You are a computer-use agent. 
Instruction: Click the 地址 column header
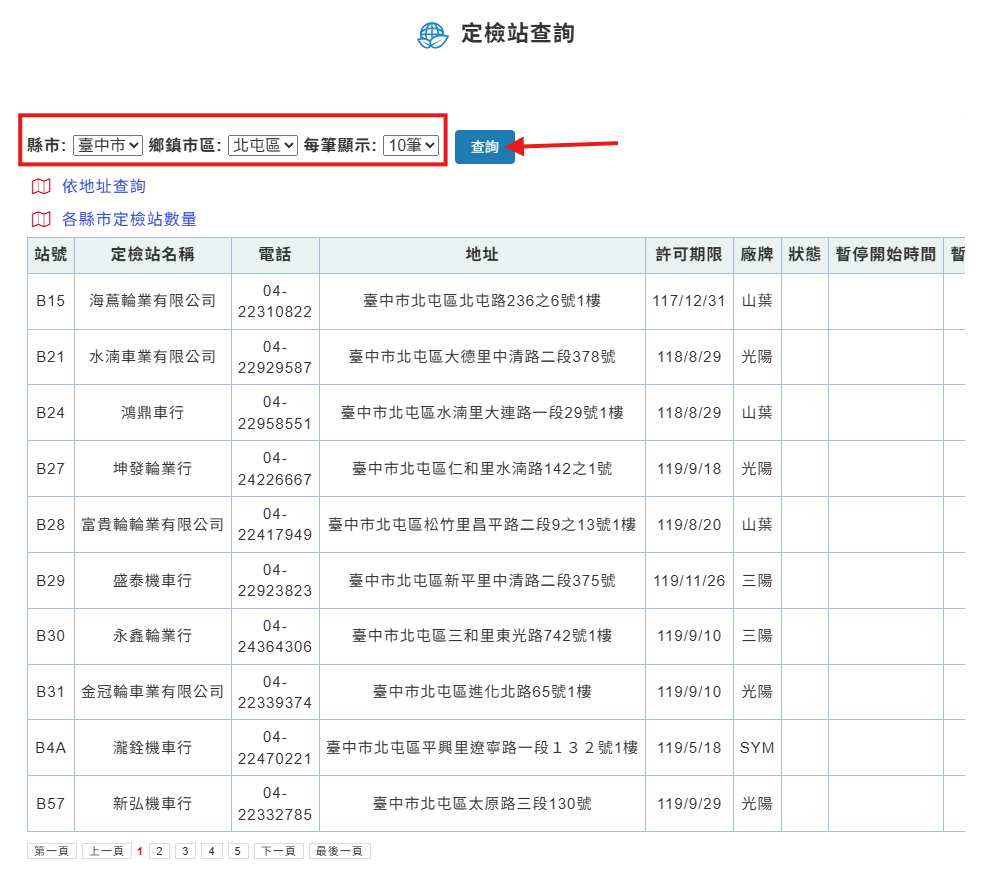point(482,255)
